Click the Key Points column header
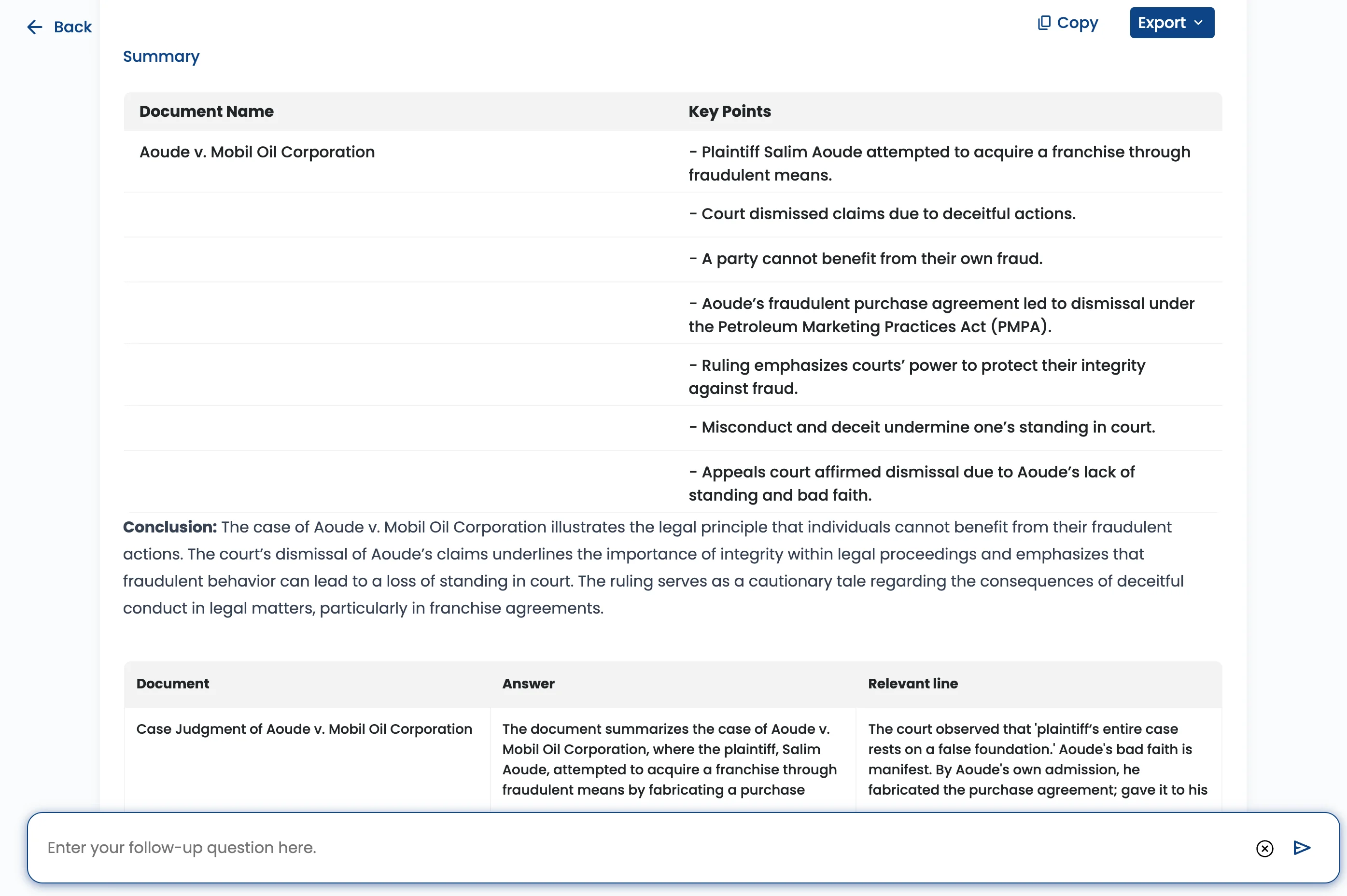This screenshot has height=896, width=1347. pos(729,112)
